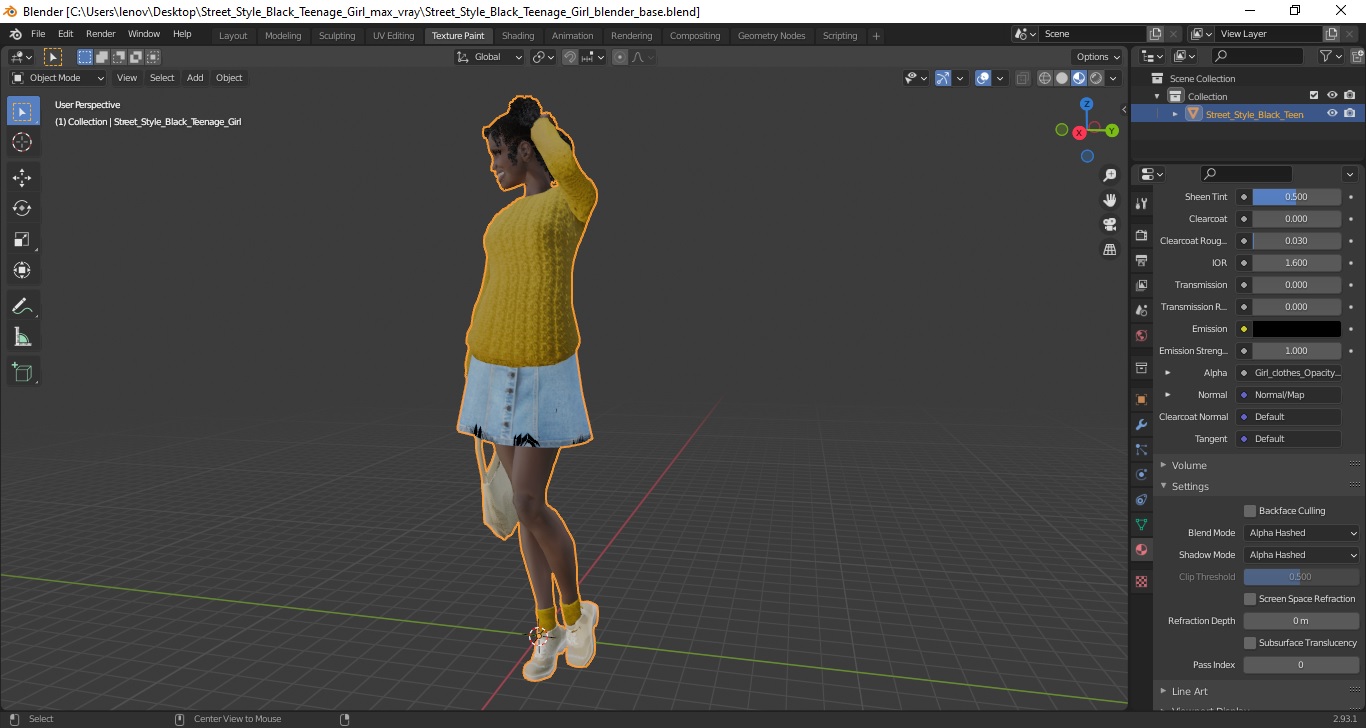This screenshot has height=728, width=1366.
Task: Click the pan view hand icon
Action: coord(1109,200)
